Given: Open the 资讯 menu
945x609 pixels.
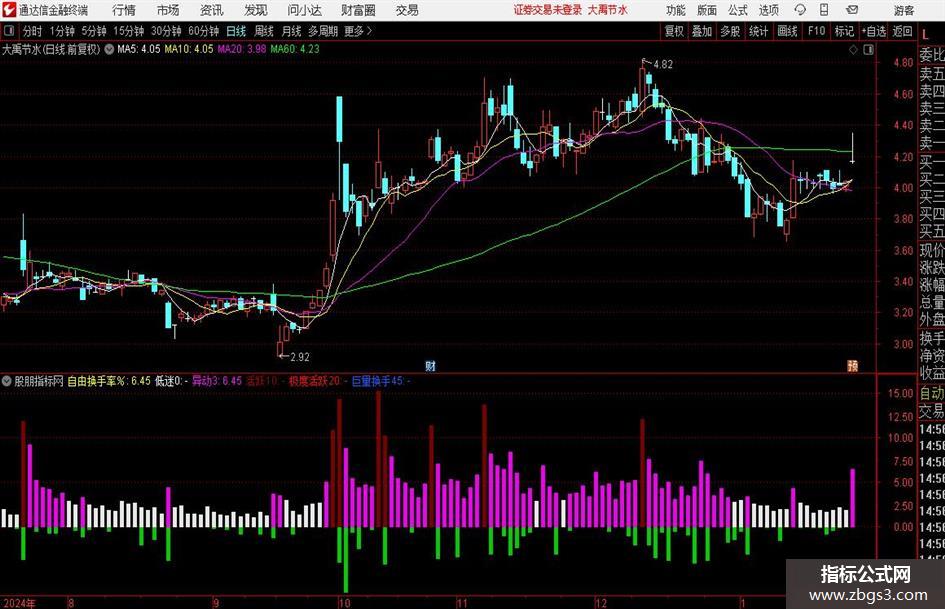Looking at the screenshot, I should point(211,10).
